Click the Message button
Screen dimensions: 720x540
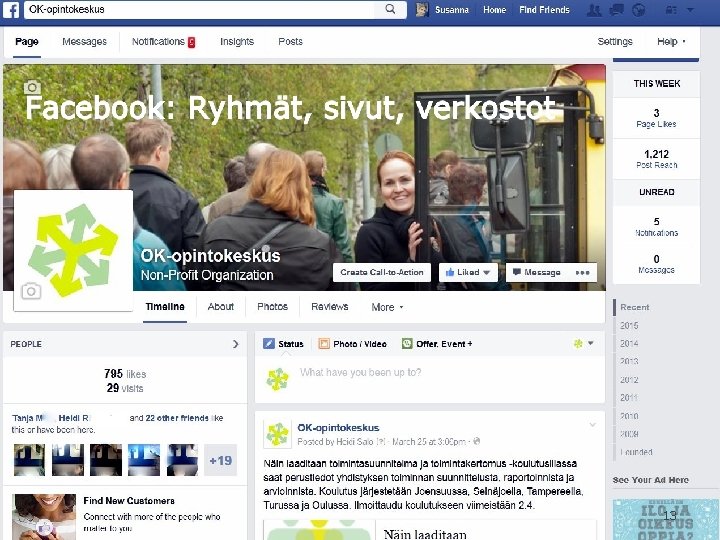coord(537,272)
